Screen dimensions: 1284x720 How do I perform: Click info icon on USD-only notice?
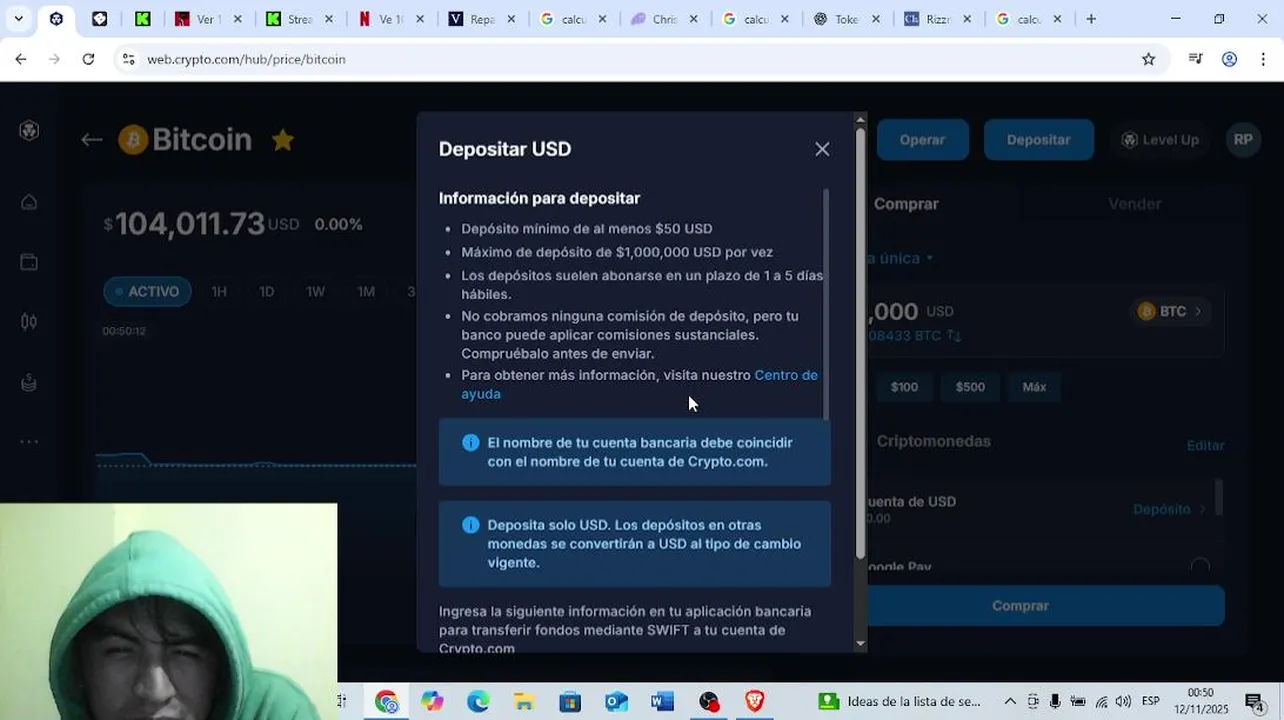[x=471, y=525]
